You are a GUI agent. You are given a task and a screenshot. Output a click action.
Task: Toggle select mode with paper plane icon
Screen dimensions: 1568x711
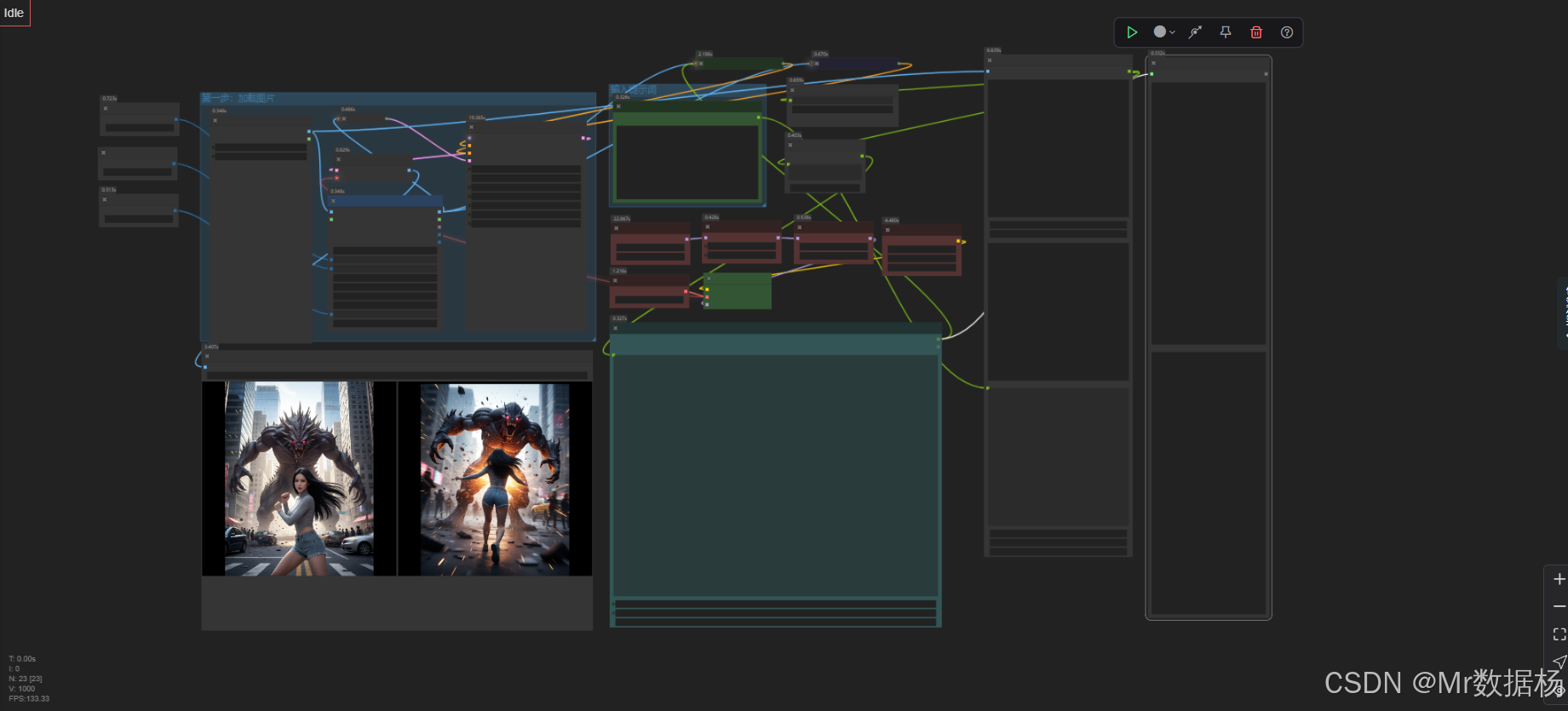point(1559,662)
